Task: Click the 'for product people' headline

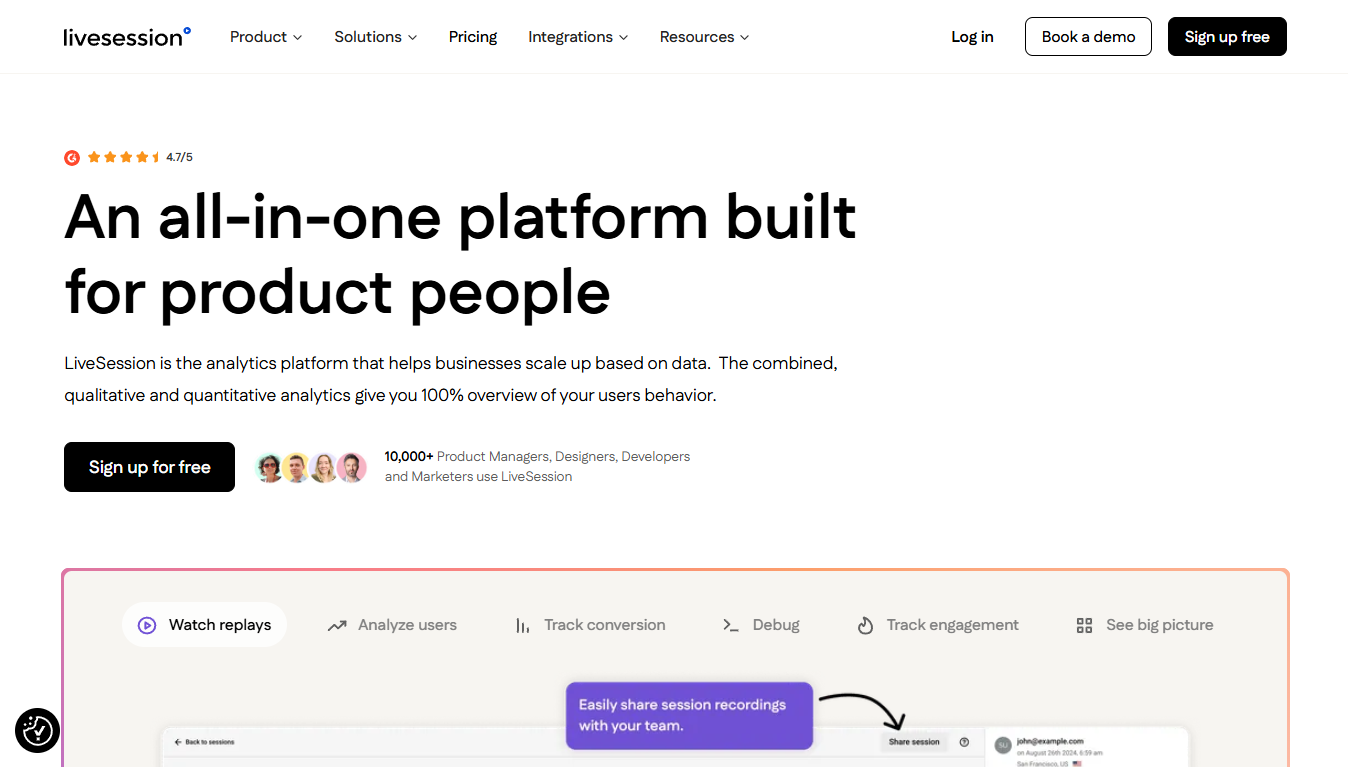Action: point(338,292)
